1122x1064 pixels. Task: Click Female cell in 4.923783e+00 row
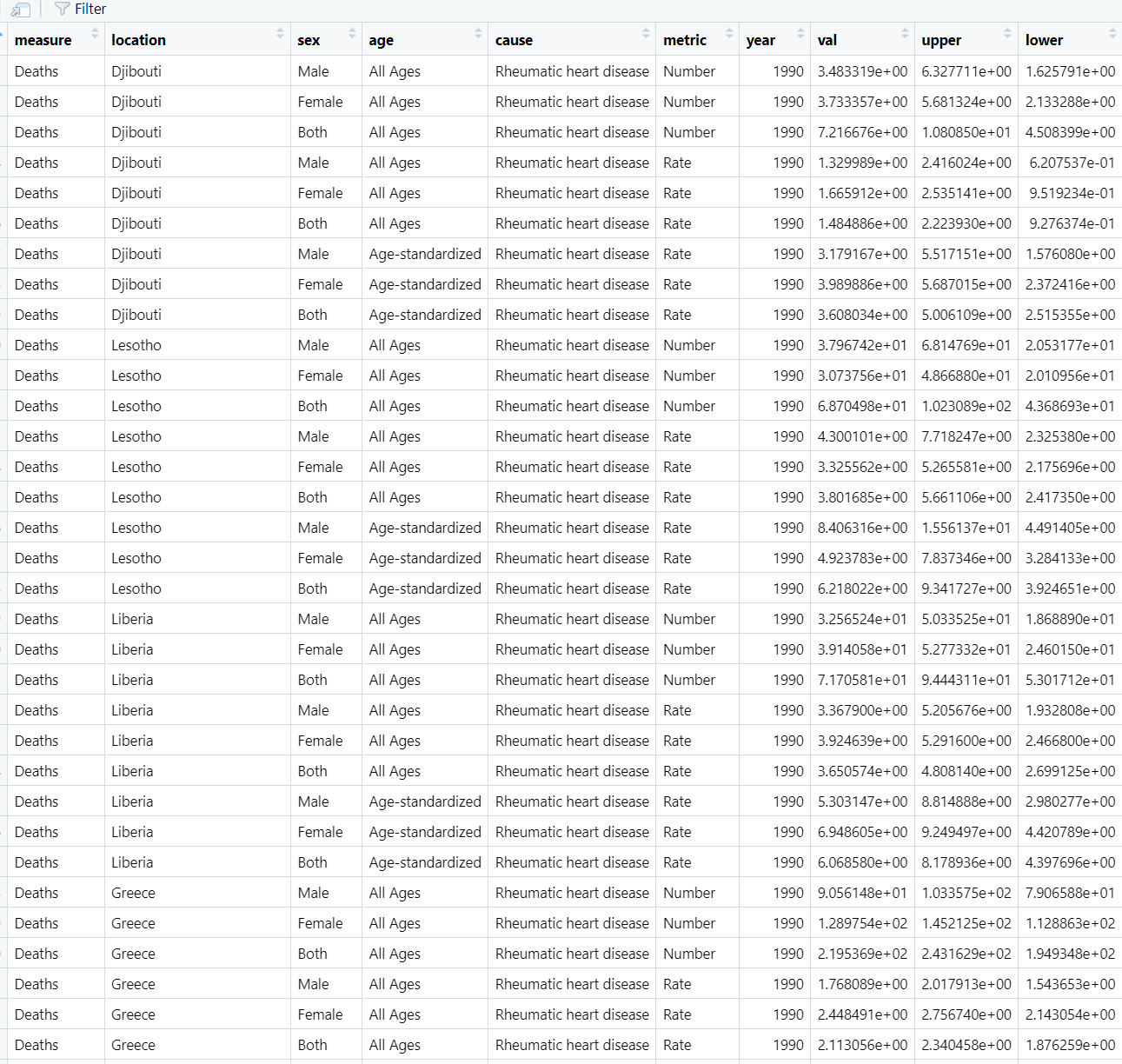pyautogui.click(x=326, y=558)
